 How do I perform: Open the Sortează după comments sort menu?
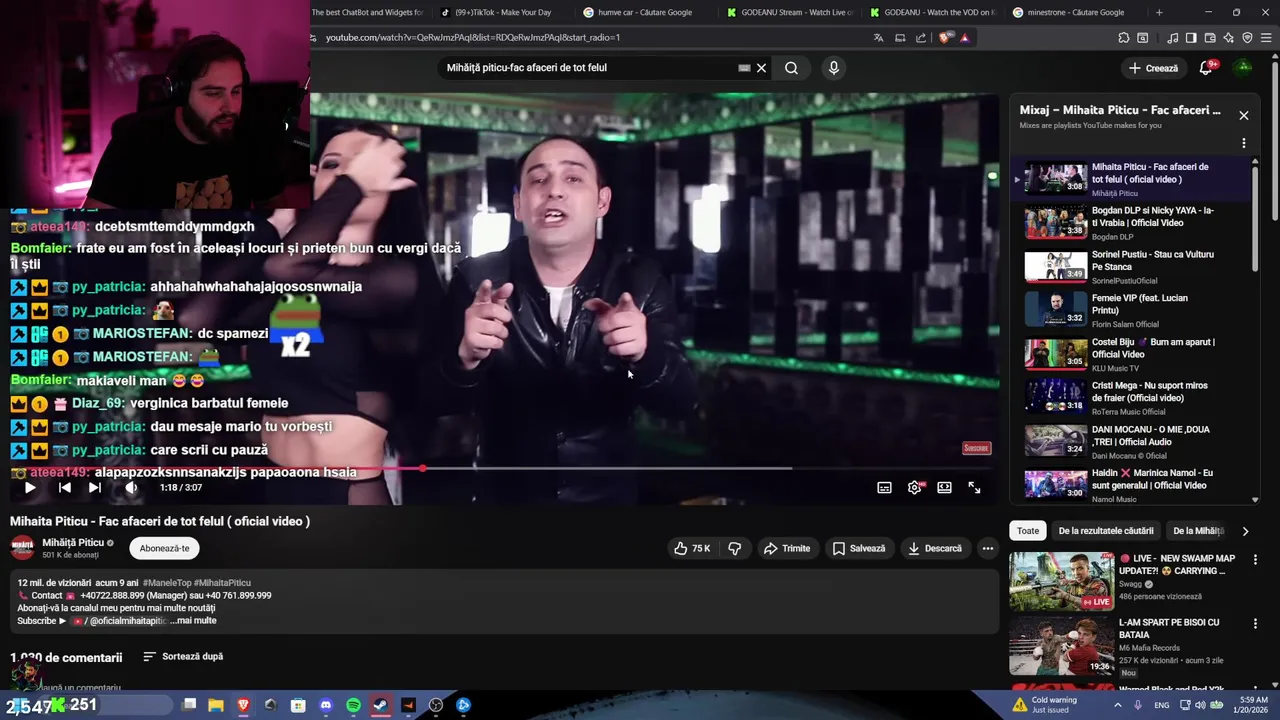click(183, 657)
